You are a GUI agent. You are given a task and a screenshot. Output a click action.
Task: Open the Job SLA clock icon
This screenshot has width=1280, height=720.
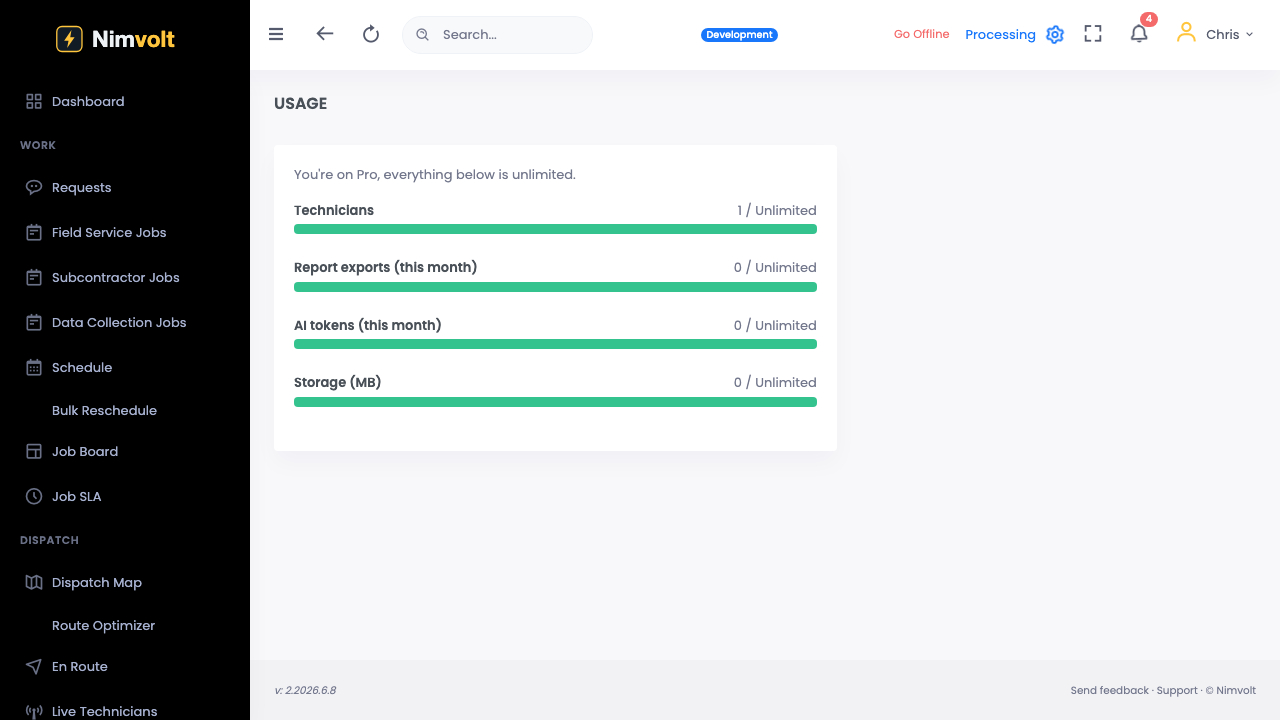pyautogui.click(x=34, y=496)
